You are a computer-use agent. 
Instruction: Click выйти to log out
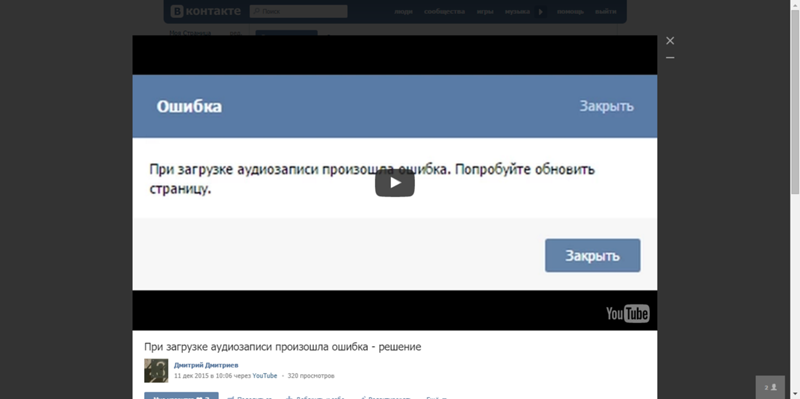[606, 11]
